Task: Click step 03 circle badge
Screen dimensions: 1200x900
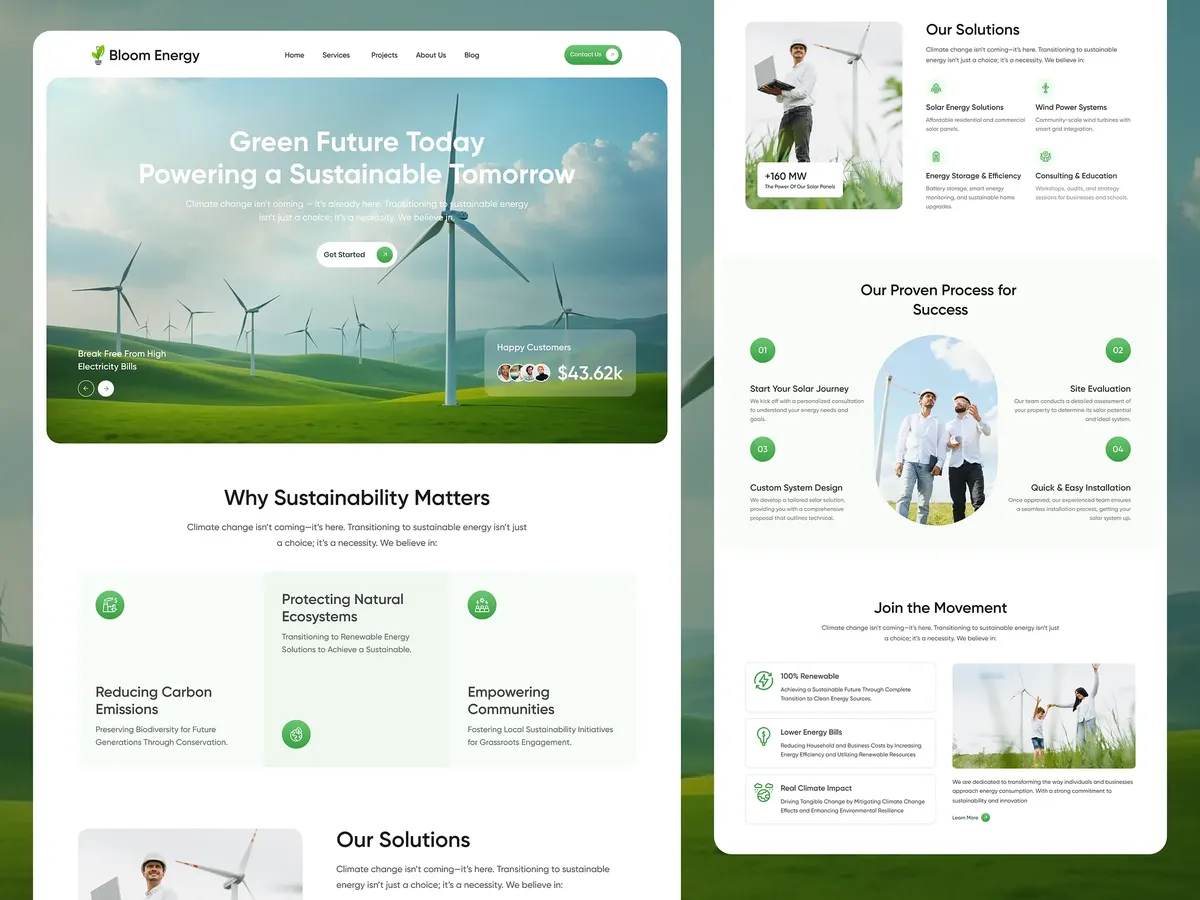Action: pyautogui.click(x=763, y=449)
